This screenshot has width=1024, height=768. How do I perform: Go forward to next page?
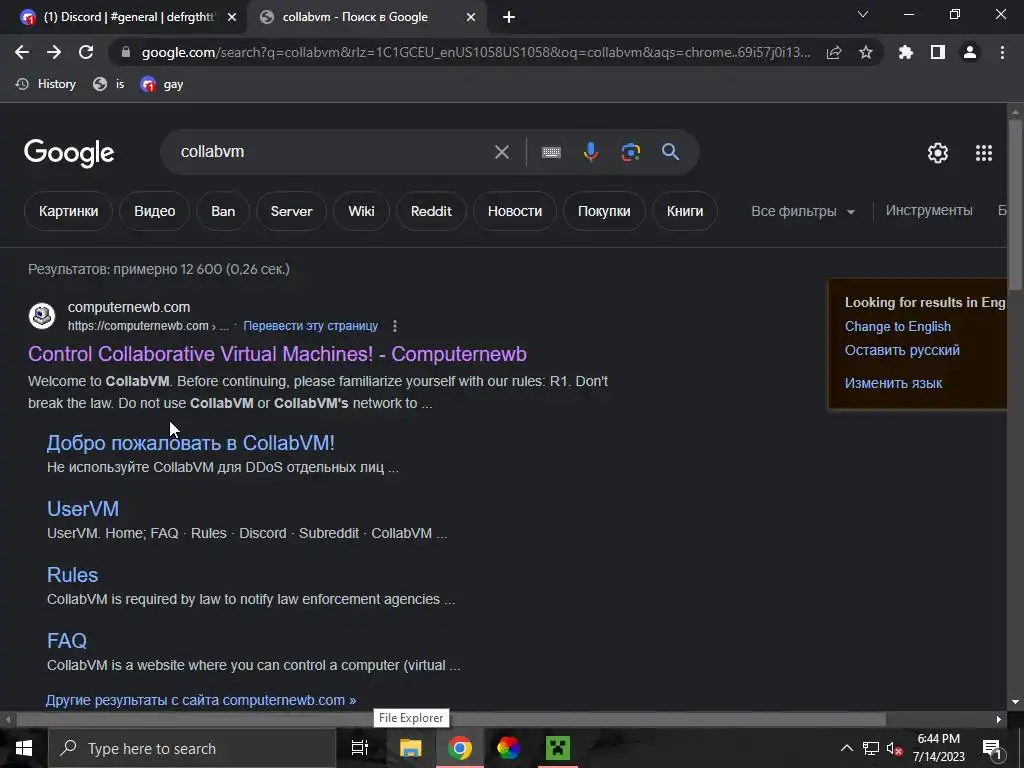(x=54, y=52)
